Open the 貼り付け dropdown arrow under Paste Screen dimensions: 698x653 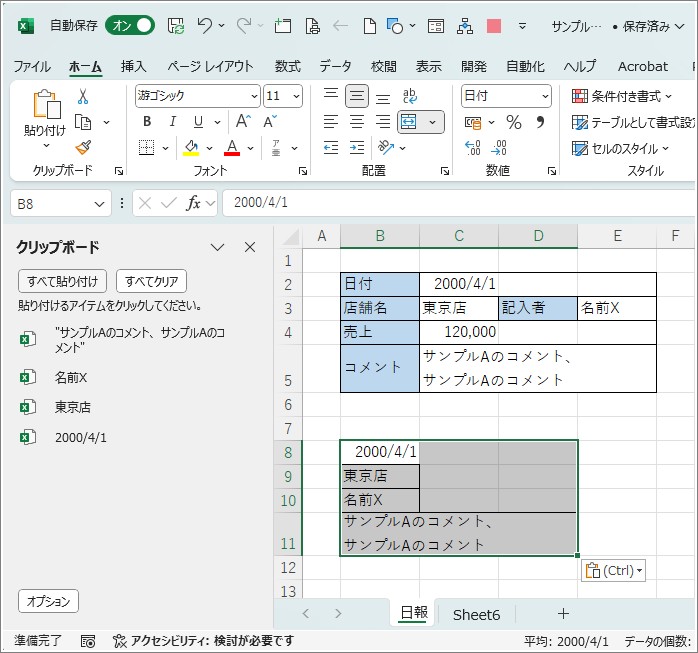point(46,145)
